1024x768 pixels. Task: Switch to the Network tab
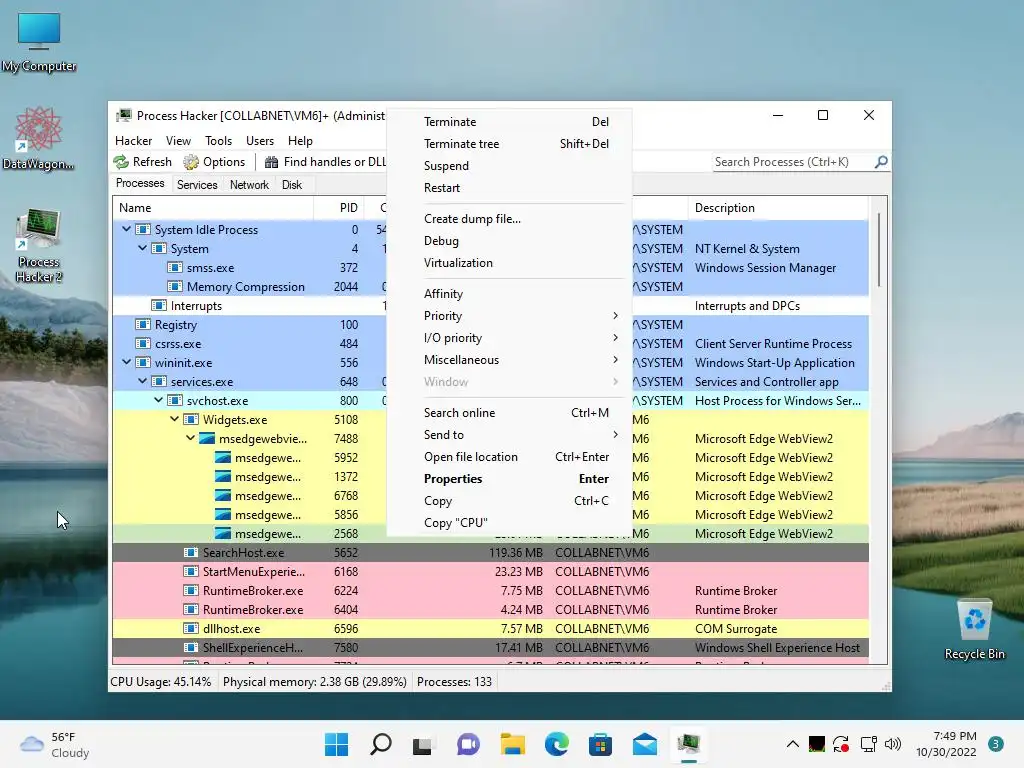click(x=249, y=185)
